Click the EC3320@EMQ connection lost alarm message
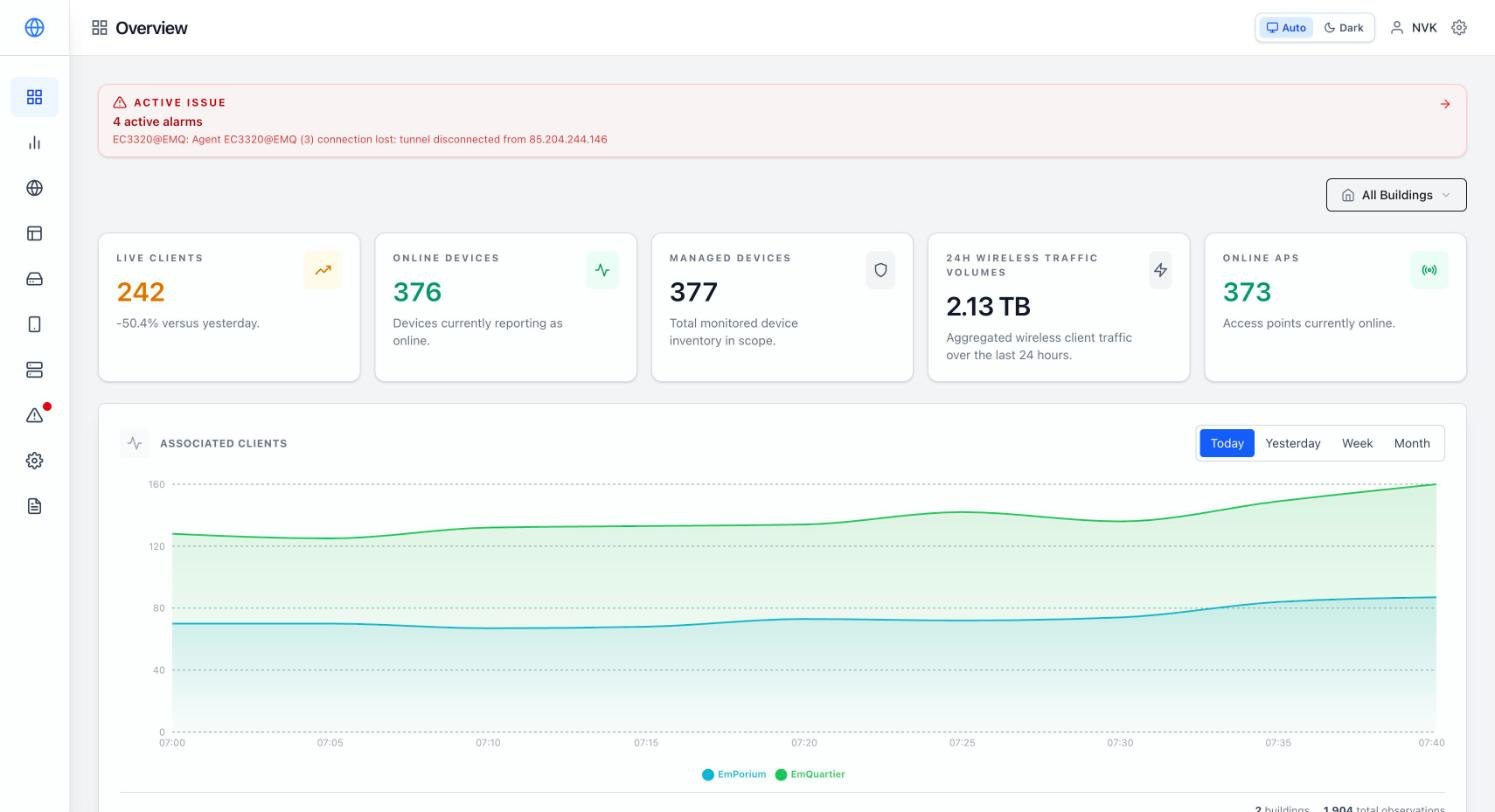The height and width of the screenshot is (812, 1495). point(360,139)
